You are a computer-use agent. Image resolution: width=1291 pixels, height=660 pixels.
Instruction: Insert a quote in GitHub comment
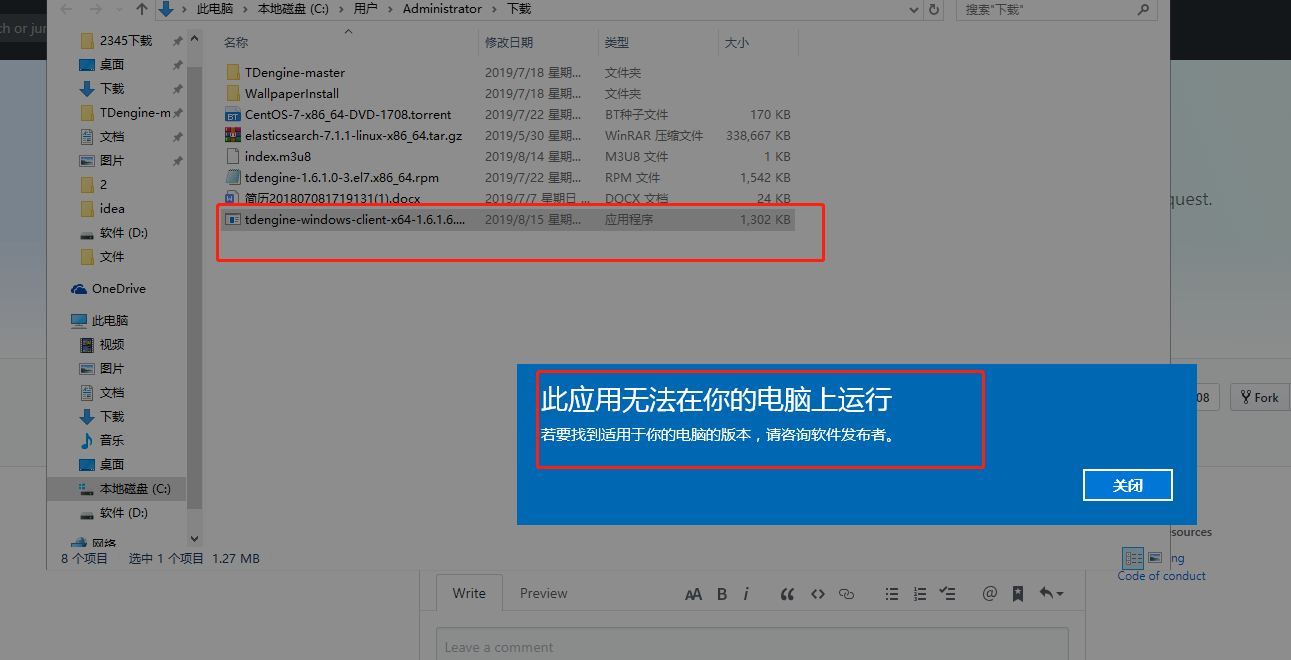tap(788, 594)
